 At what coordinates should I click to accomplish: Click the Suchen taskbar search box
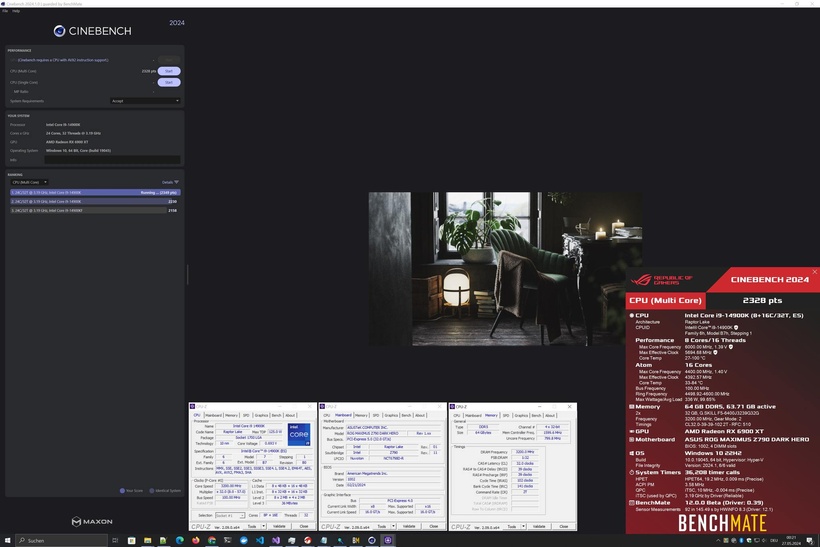tap(61, 540)
